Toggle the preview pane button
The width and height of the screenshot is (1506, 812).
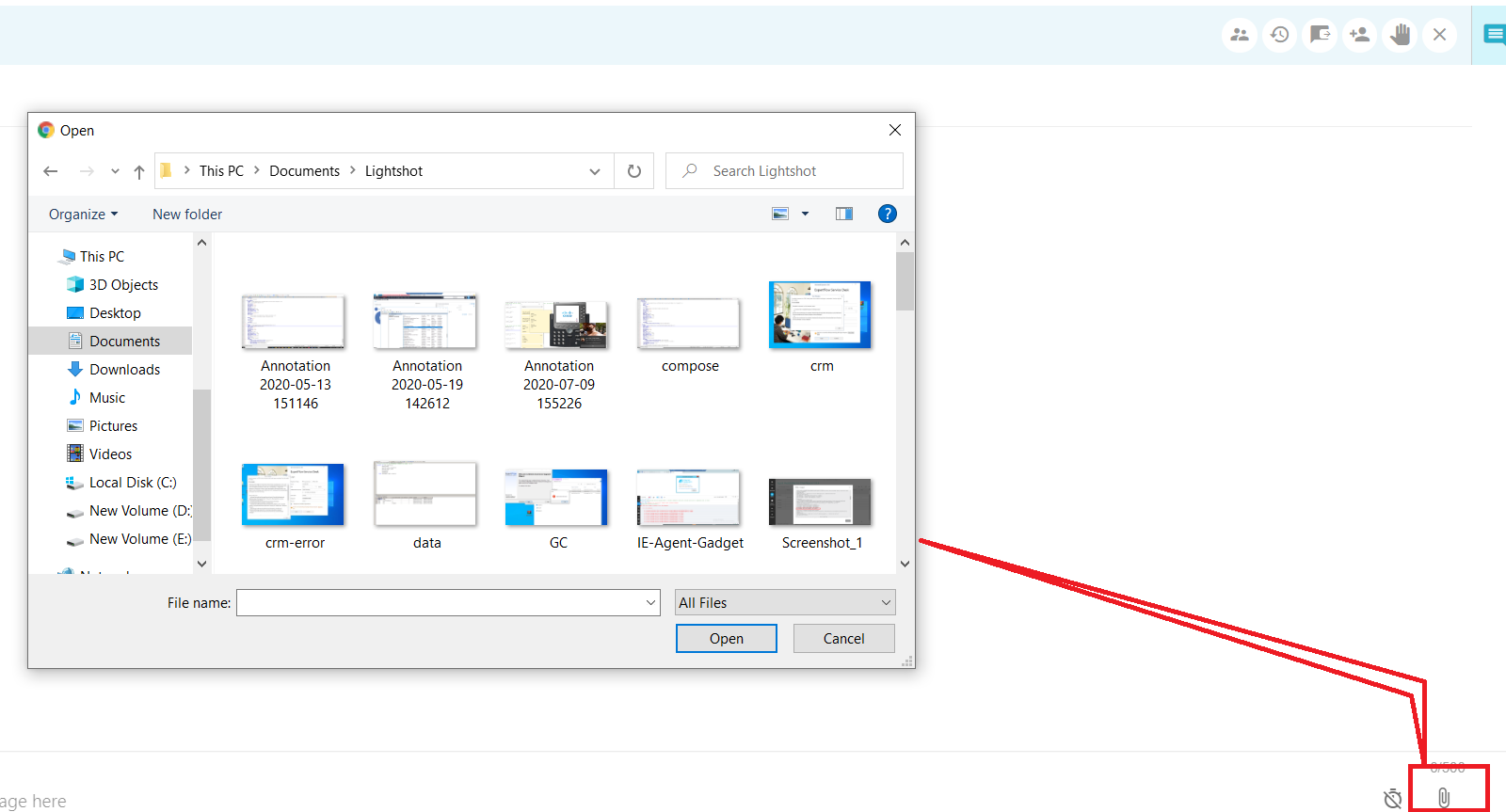click(x=844, y=214)
